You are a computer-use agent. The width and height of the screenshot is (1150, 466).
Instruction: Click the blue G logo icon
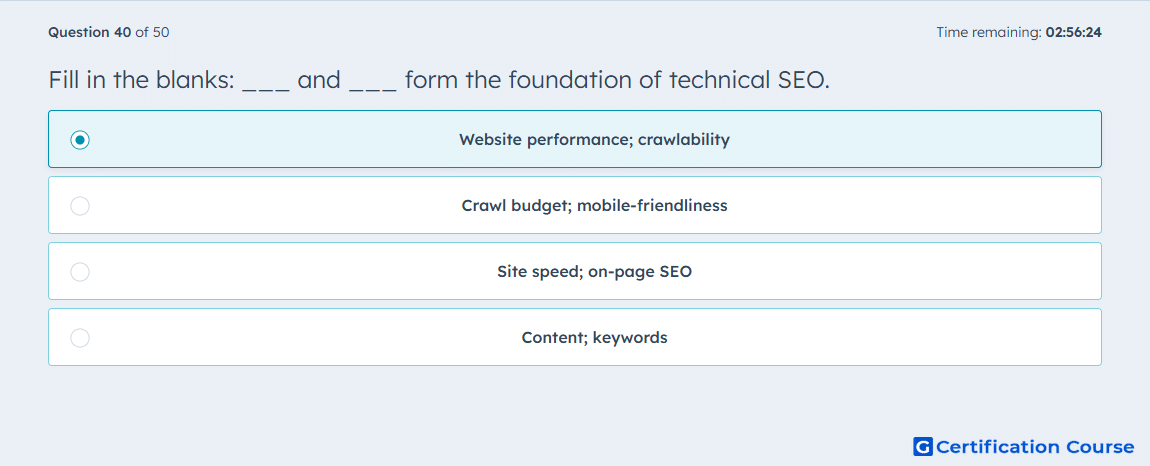tap(923, 446)
